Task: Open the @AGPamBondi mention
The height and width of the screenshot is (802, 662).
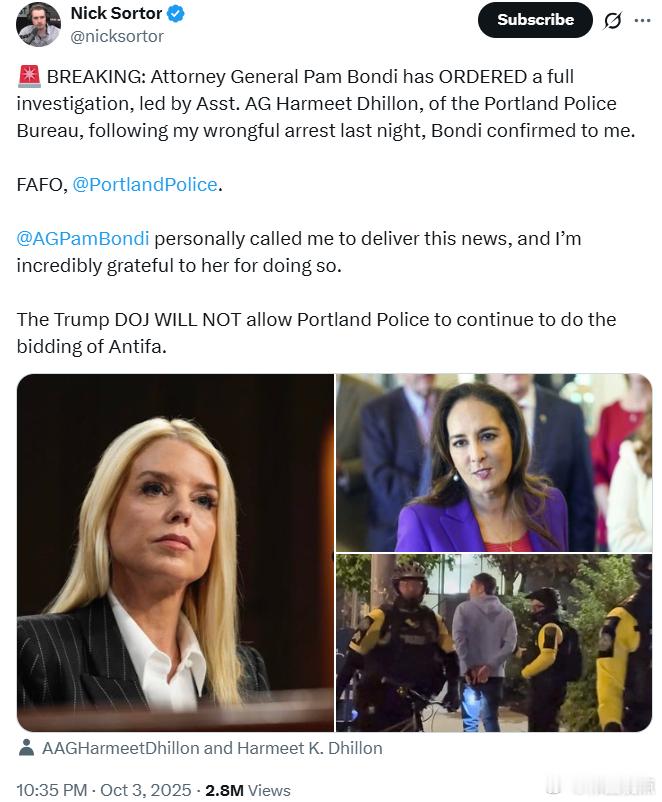Action: click(x=83, y=238)
